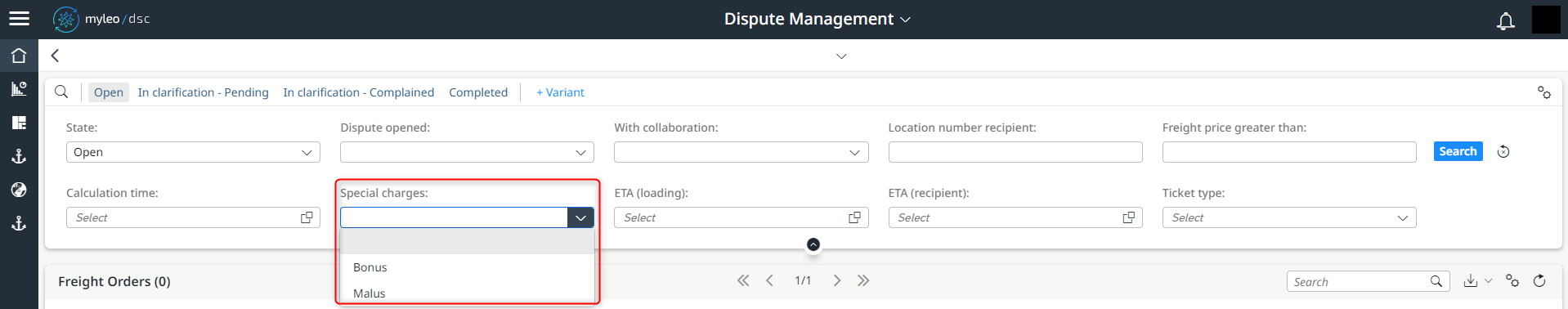Go to Home in the sidebar
Viewport: 1568px width, 309px height.
tap(19, 56)
